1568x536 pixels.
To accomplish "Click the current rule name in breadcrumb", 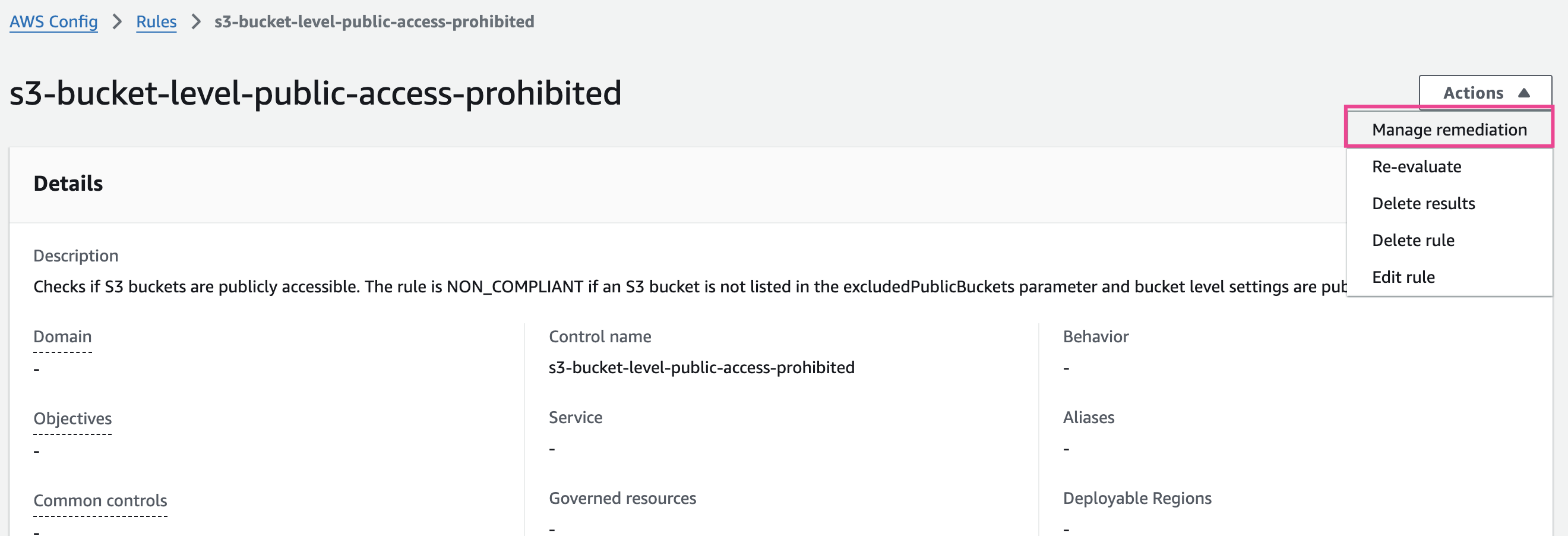I will (x=374, y=22).
